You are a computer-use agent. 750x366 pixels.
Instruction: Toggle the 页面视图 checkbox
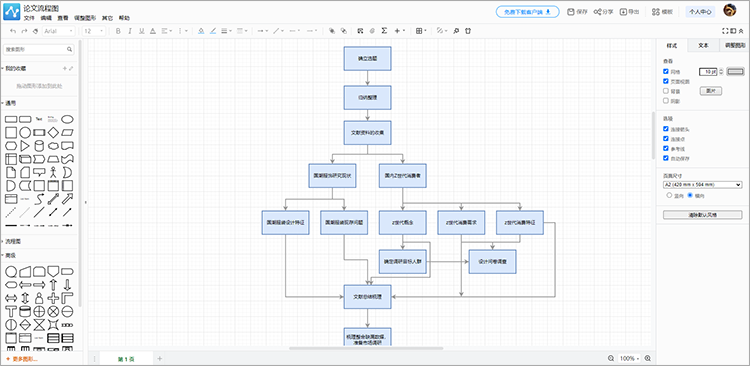click(666, 81)
